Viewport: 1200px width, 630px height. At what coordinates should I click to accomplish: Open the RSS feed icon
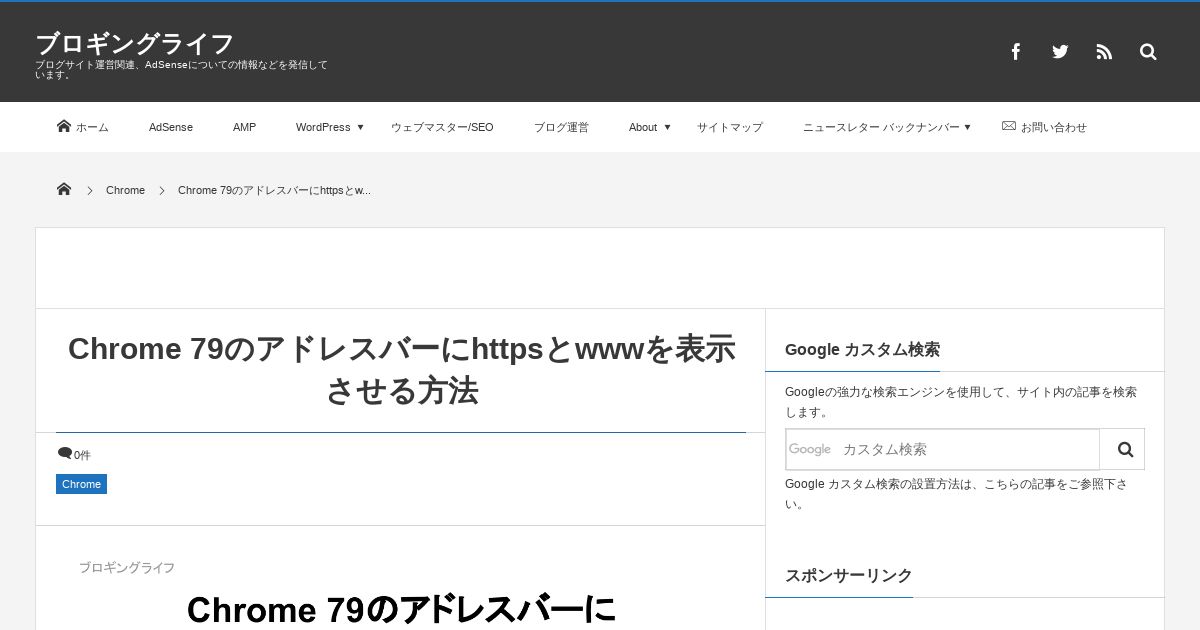(x=1104, y=52)
